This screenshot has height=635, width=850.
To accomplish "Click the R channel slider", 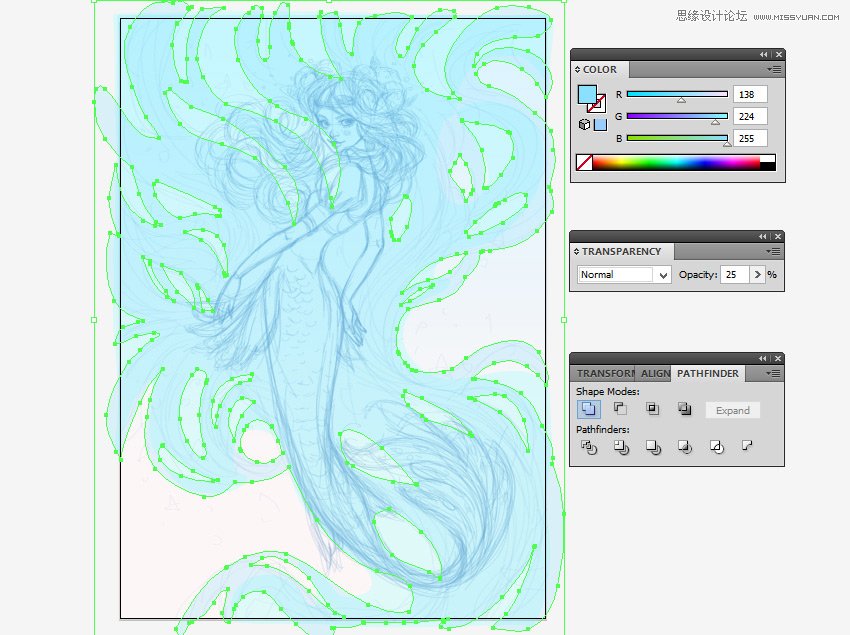I will [677, 94].
